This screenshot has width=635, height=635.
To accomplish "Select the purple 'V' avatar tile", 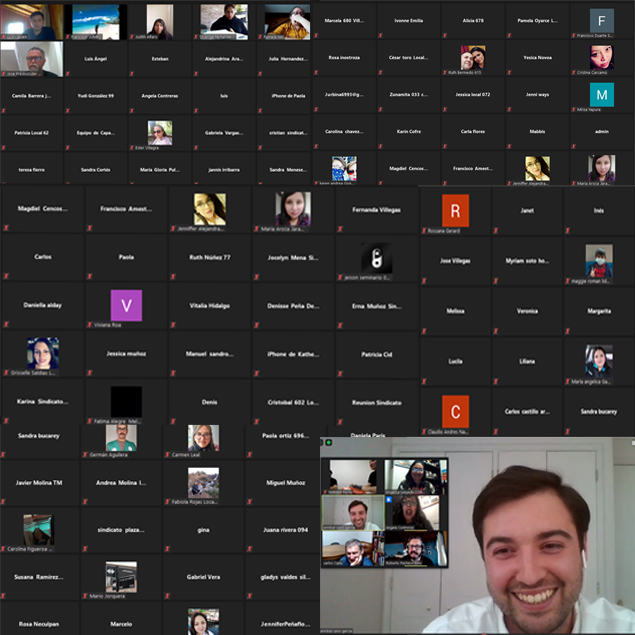I will pos(126,305).
